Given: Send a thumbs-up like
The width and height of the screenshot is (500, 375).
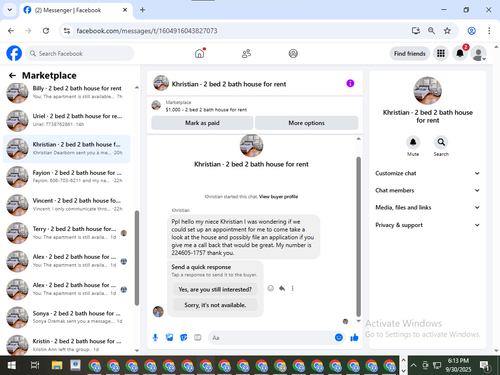Looking at the screenshot, I should point(354,338).
